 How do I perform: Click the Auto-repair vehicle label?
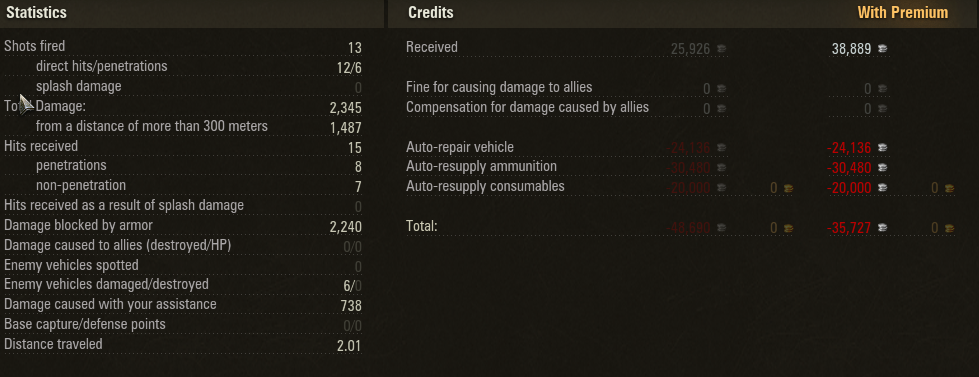(460, 147)
